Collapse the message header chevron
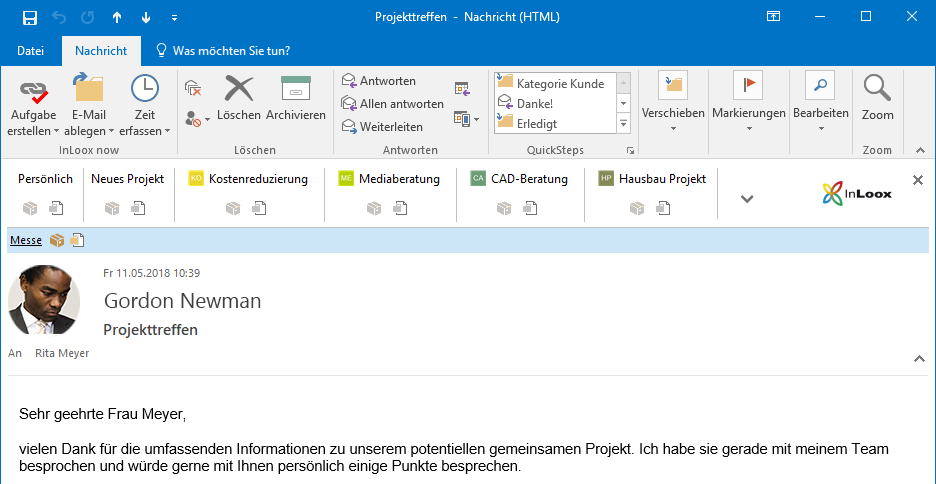 (x=919, y=359)
